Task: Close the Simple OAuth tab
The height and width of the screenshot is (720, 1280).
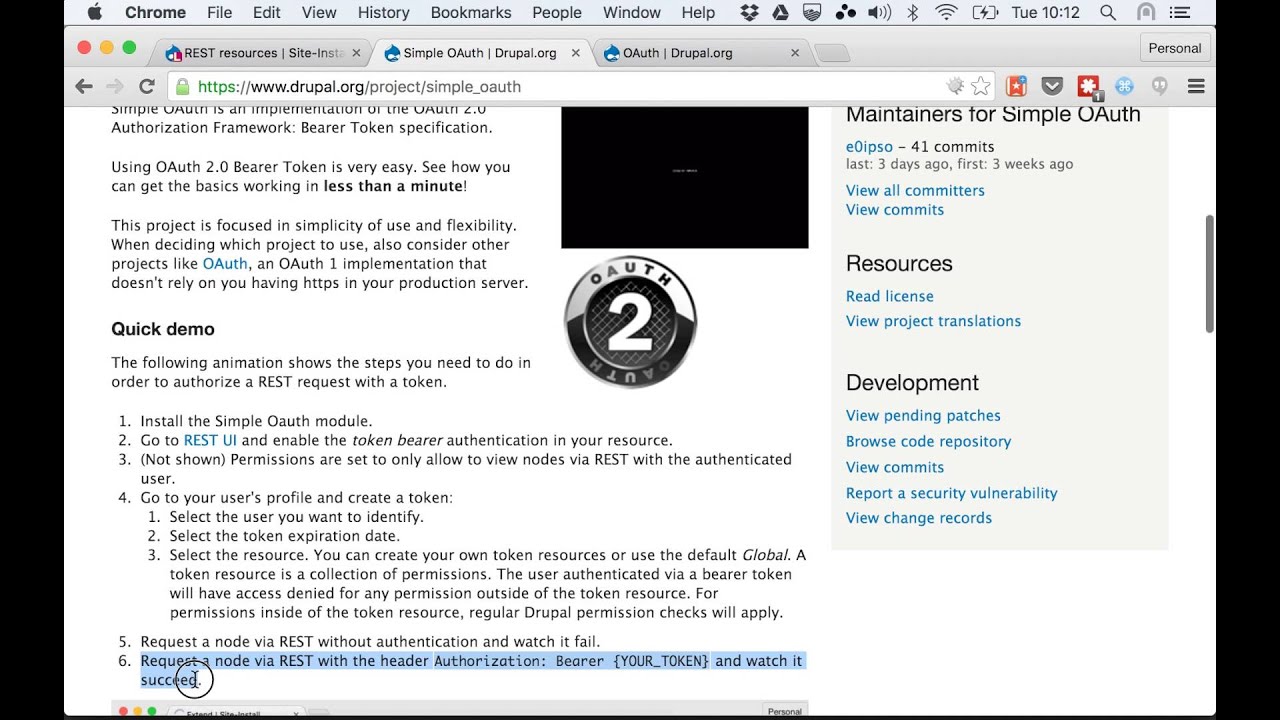Action: pyautogui.click(x=575, y=53)
